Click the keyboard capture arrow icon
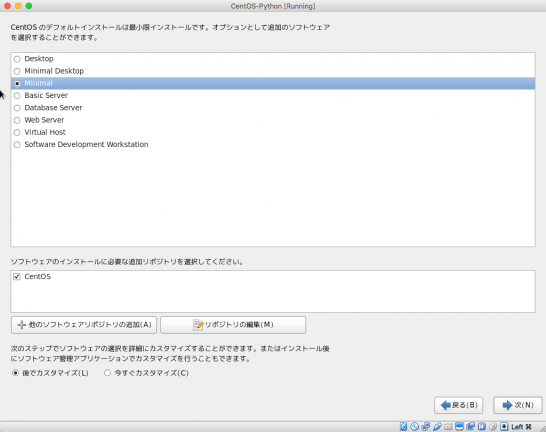The image size is (546, 432). [504, 426]
